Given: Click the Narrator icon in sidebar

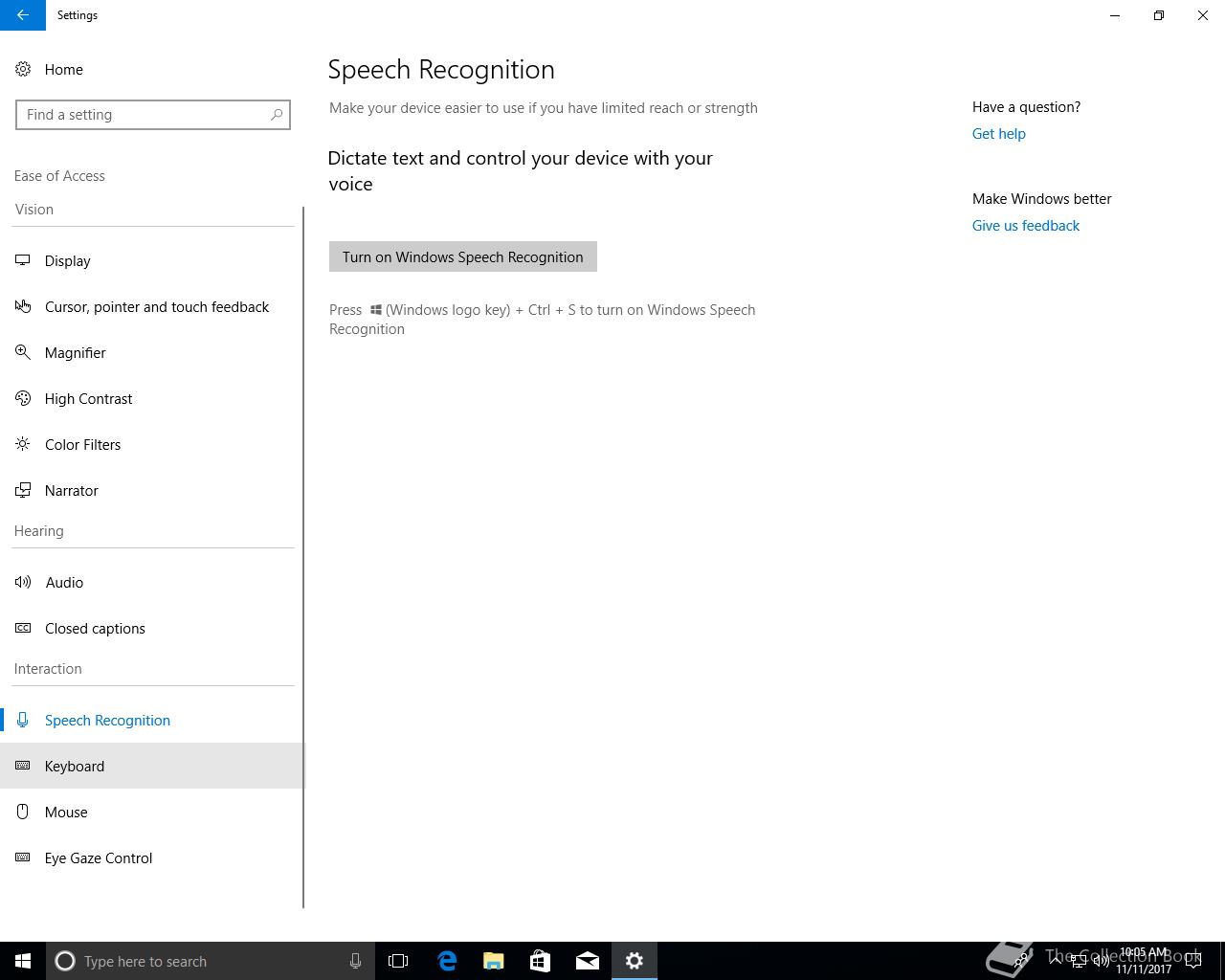Looking at the screenshot, I should (x=23, y=490).
